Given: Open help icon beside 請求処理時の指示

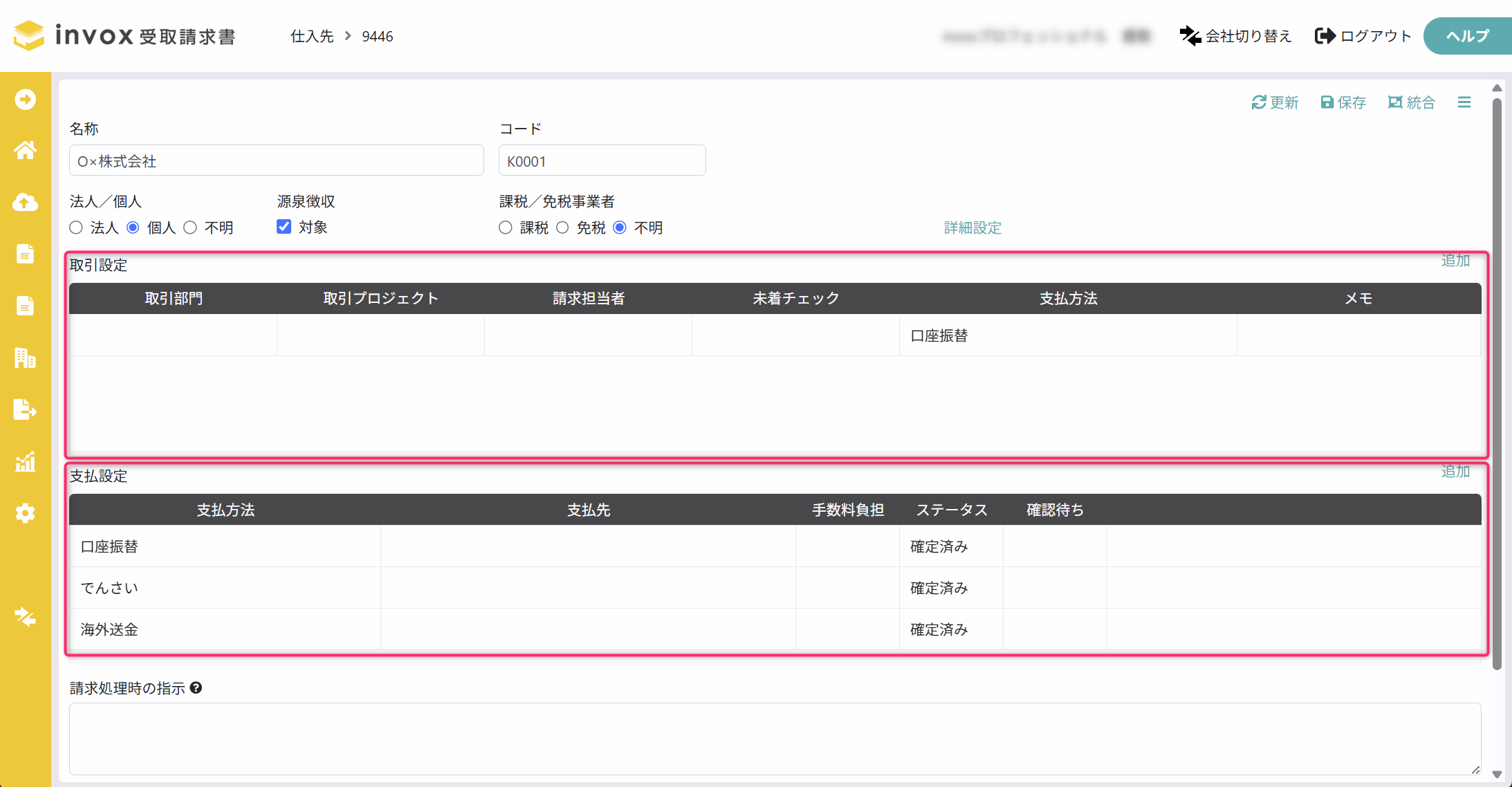Looking at the screenshot, I should click(x=196, y=687).
